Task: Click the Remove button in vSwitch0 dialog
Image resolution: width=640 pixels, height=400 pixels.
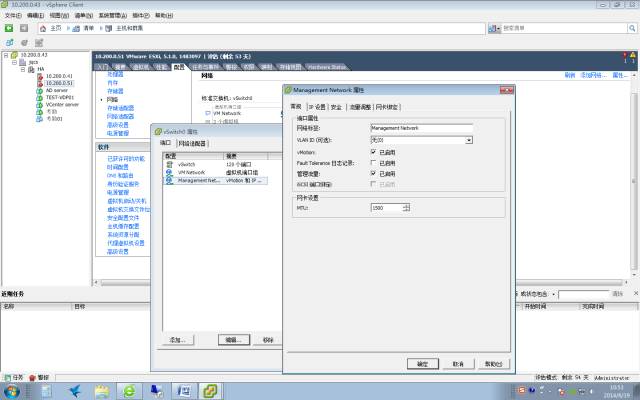Action: (x=268, y=340)
